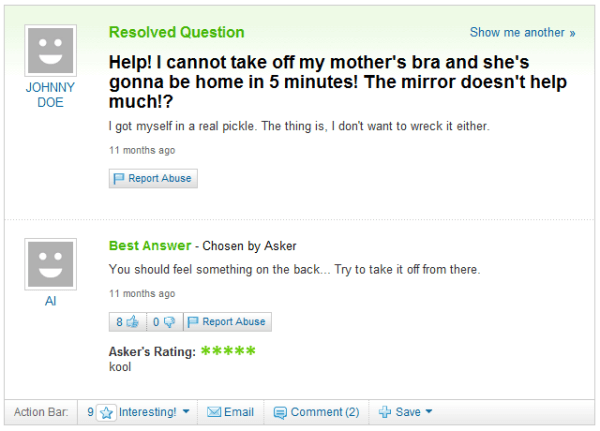600x431 pixels.
Task: Select Email in the action bar
Action: pyautogui.click(x=230, y=412)
